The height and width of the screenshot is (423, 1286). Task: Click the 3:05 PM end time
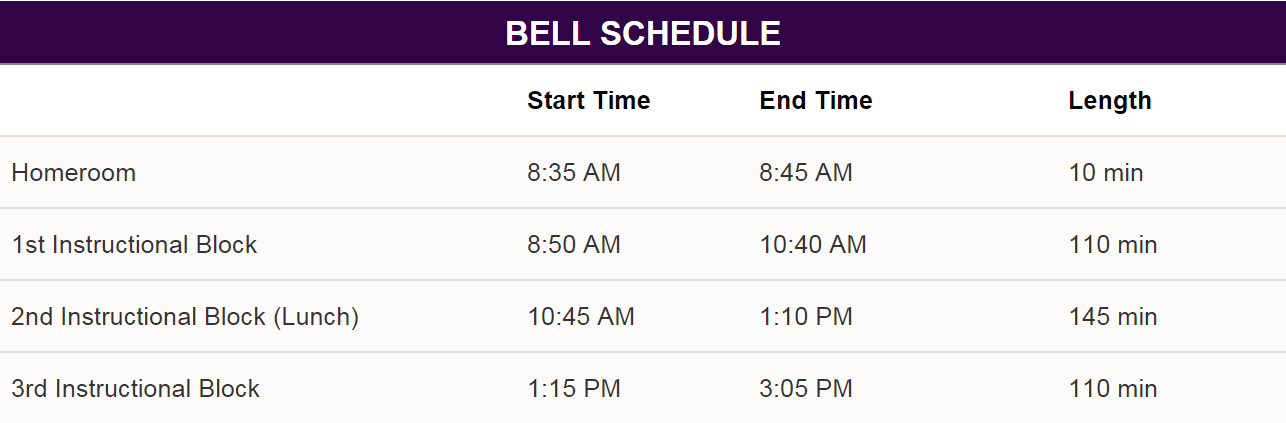click(x=806, y=389)
